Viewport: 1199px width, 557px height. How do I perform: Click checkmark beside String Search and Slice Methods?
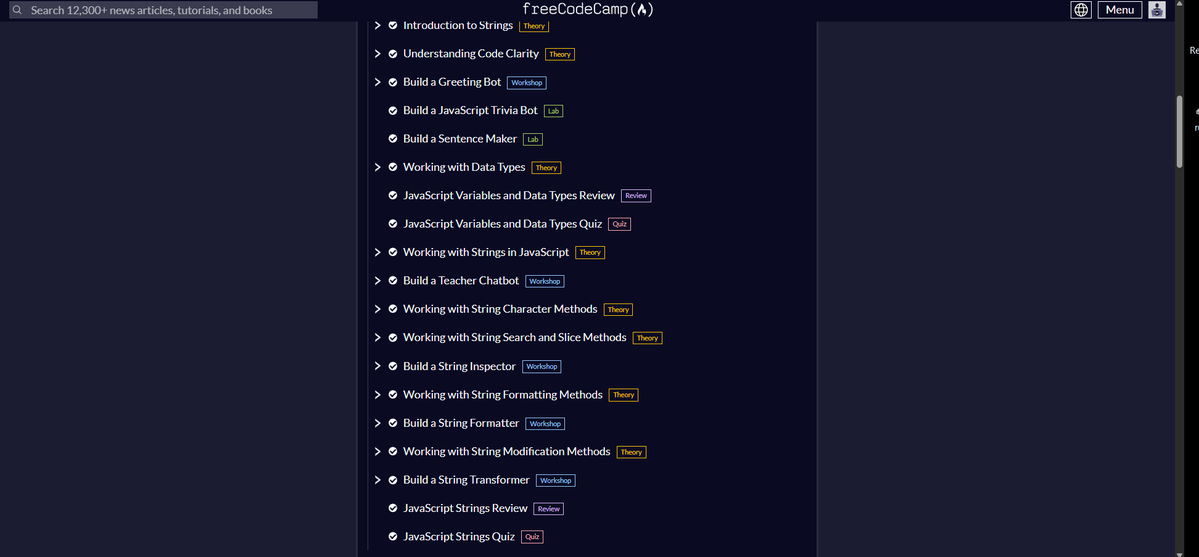tap(393, 337)
